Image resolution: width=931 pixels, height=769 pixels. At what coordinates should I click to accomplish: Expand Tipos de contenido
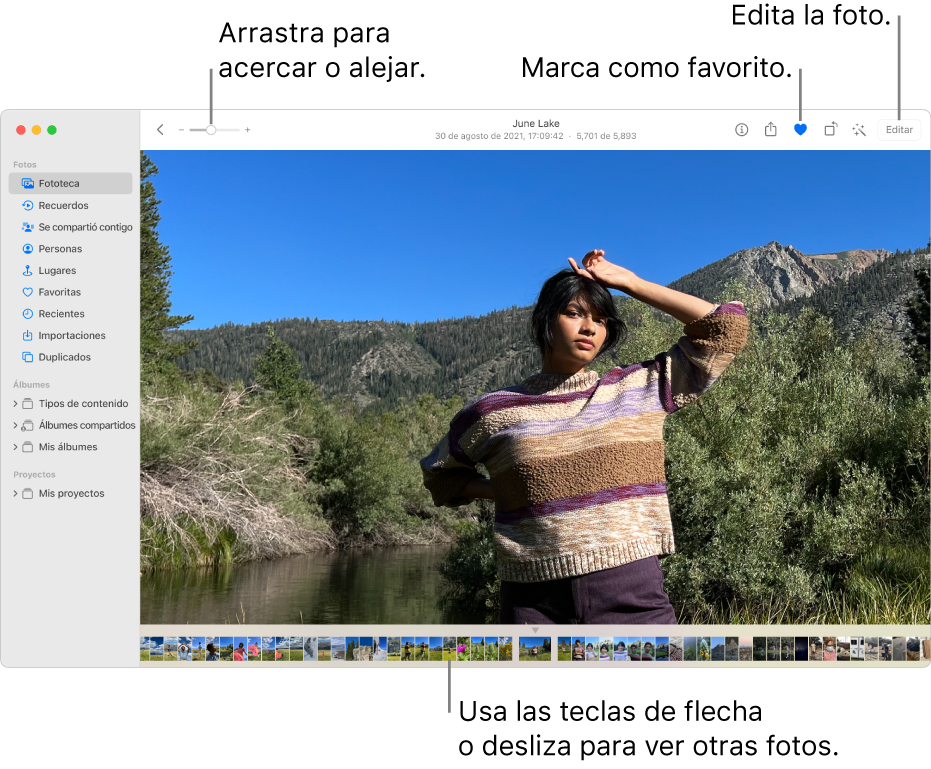[x=17, y=403]
